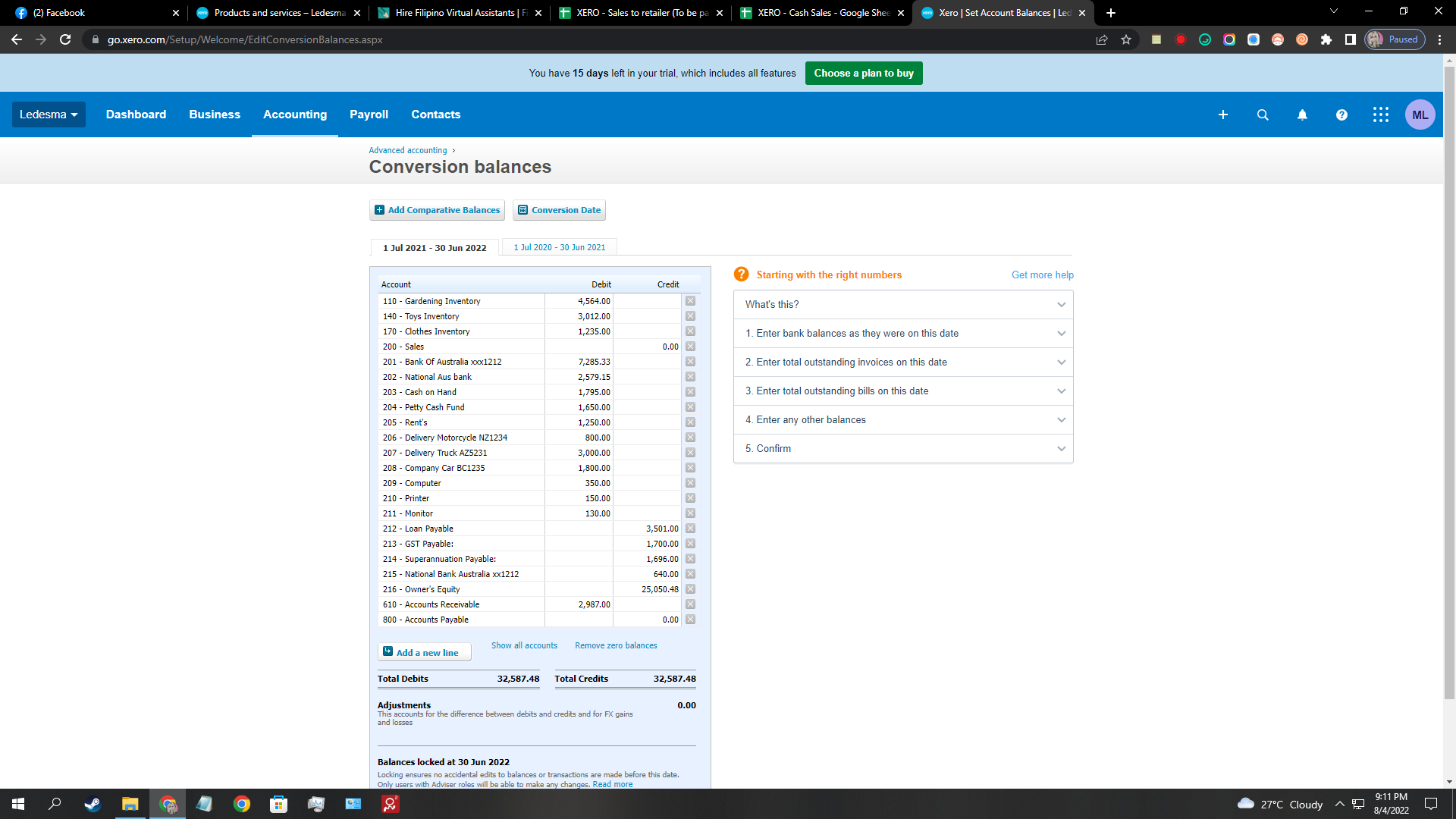1456x819 pixels.
Task: Delete the Gardening Inventory line via X icon
Action: point(690,300)
